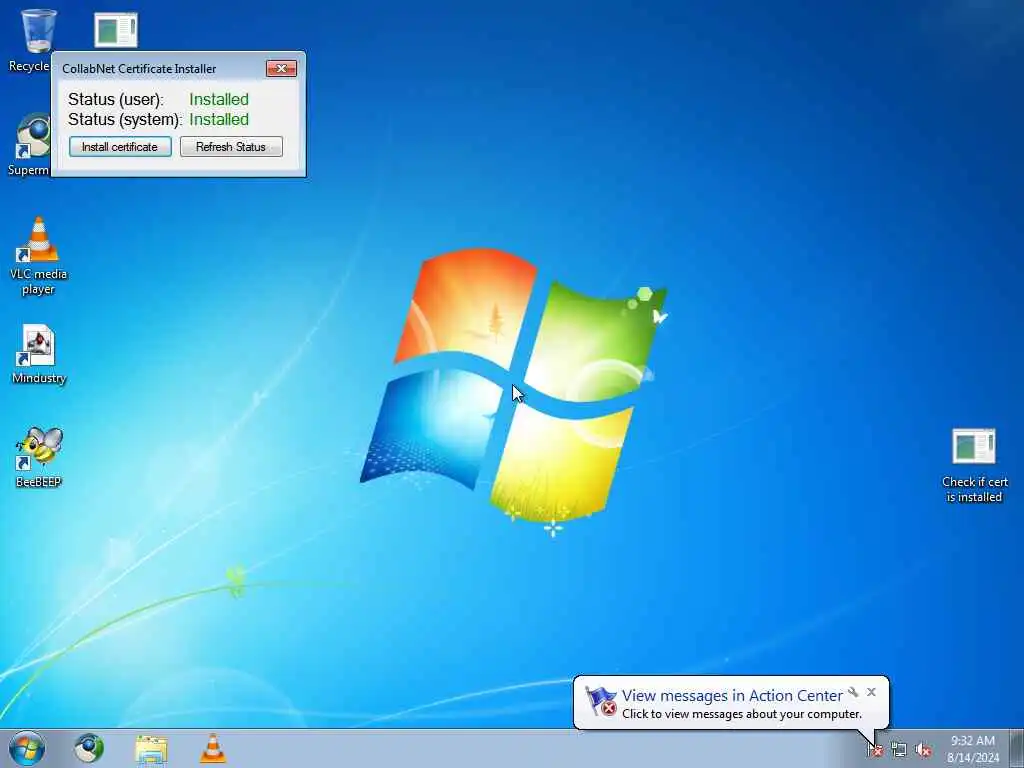Click the 'Click to view messages about your computer' text
Image resolution: width=1024 pixels, height=768 pixels.
tap(741, 714)
